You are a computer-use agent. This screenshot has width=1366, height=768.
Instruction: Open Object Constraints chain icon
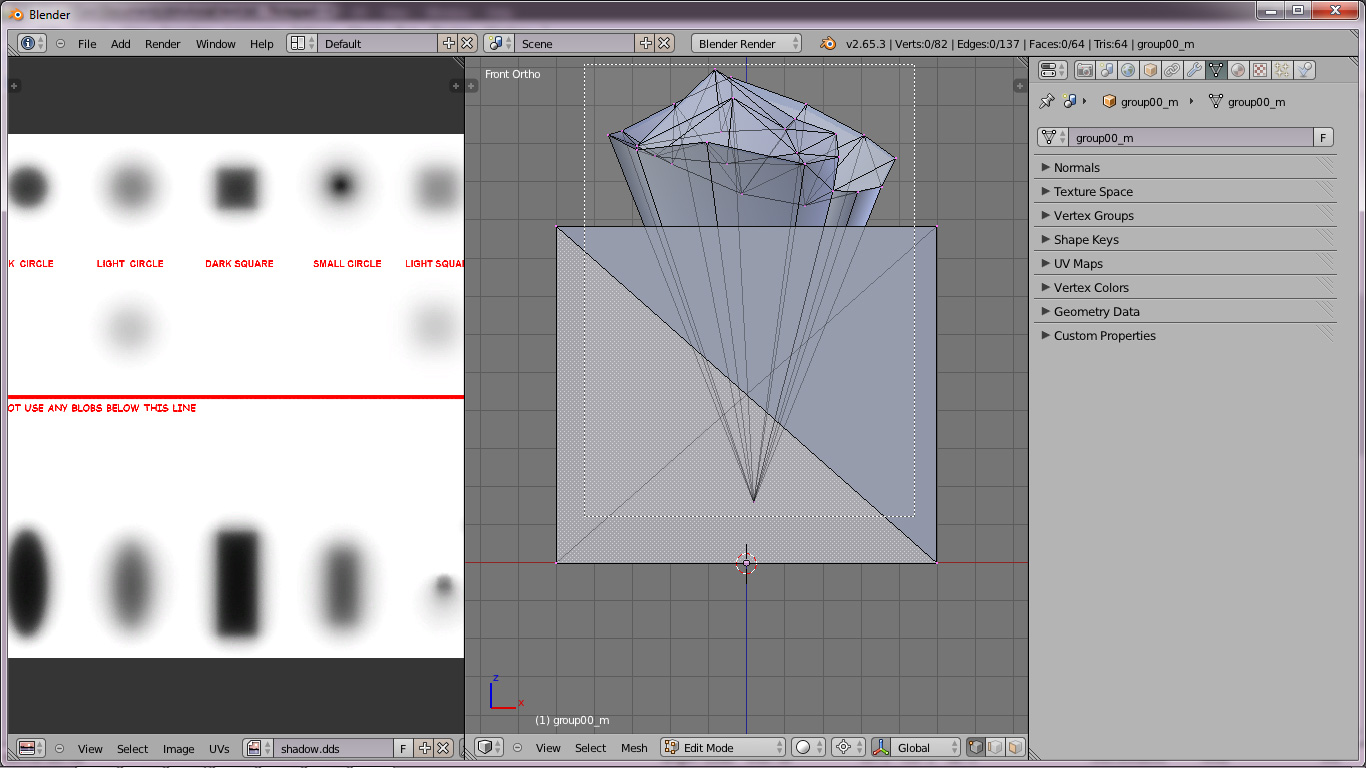[x=1172, y=70]
